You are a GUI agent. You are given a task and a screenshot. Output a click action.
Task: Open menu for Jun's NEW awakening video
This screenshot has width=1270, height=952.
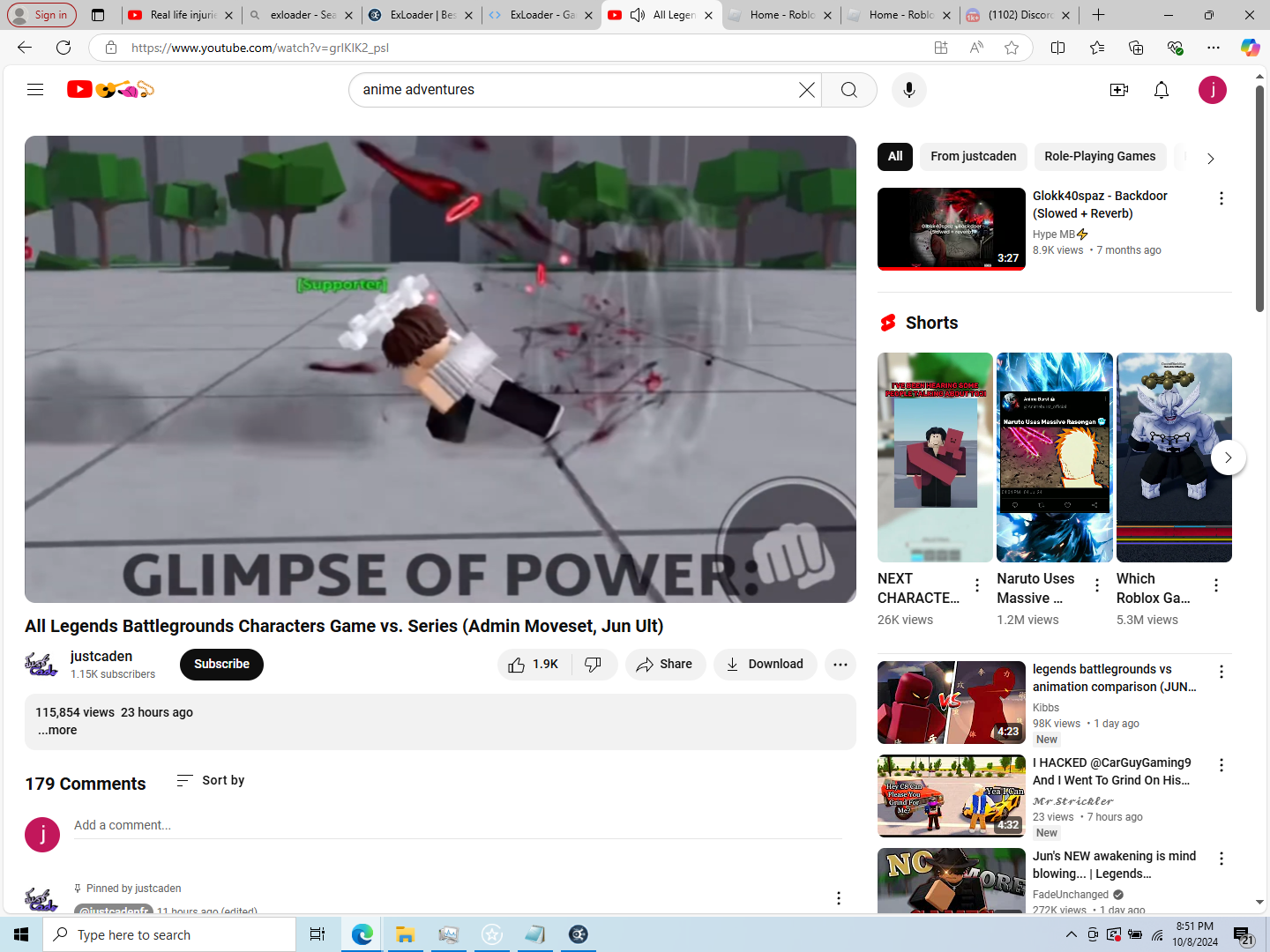(1221, 859)
